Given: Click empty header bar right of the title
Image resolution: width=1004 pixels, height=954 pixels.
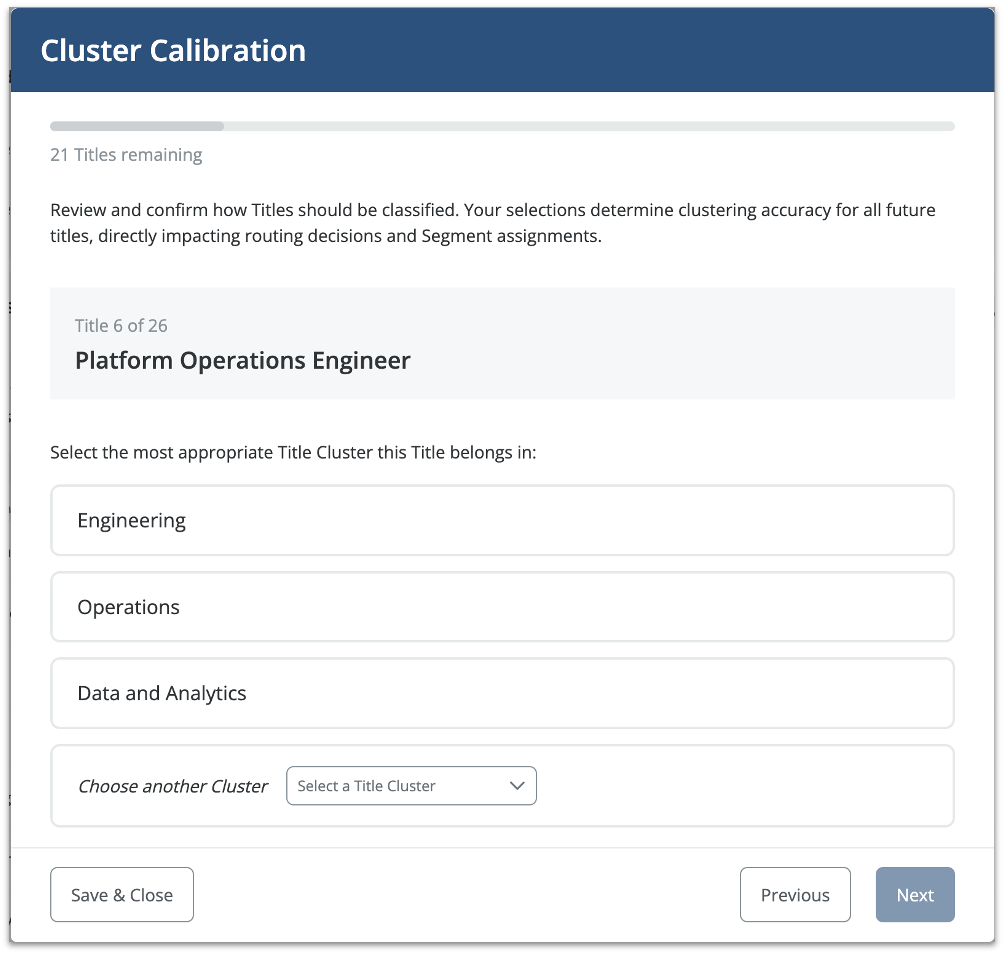Looking at the screenshot, I should [x=650, y=51].
